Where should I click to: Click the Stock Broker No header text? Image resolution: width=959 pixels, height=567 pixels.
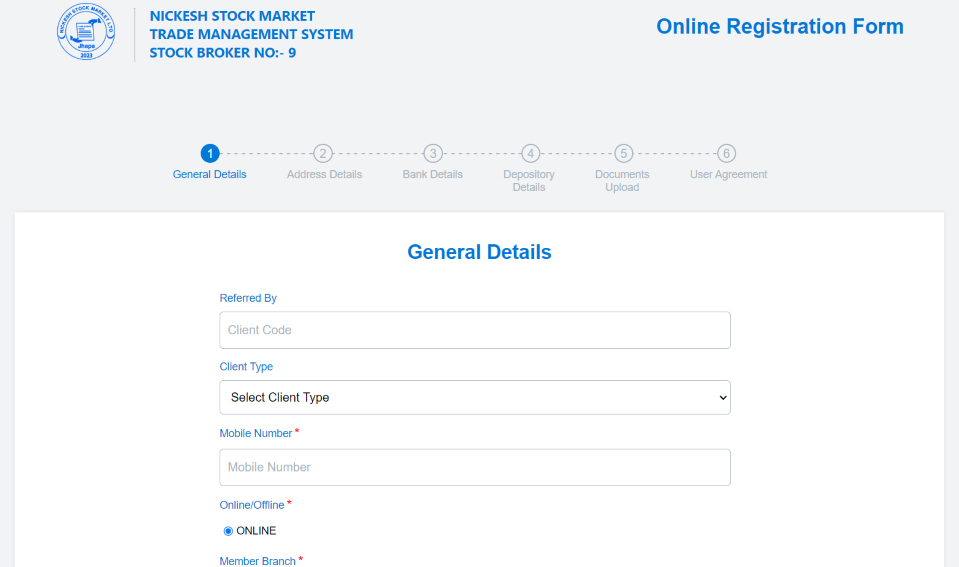222,53
